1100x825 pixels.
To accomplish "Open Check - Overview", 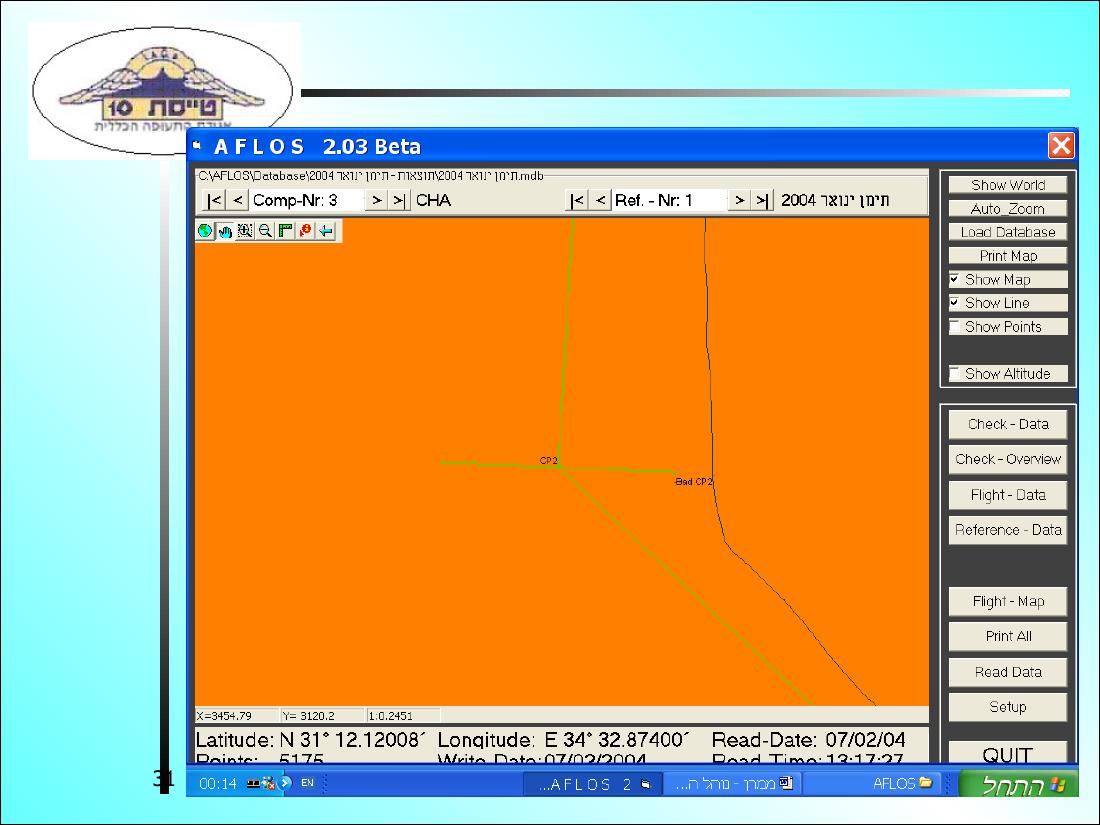I will coord(1008,460).
